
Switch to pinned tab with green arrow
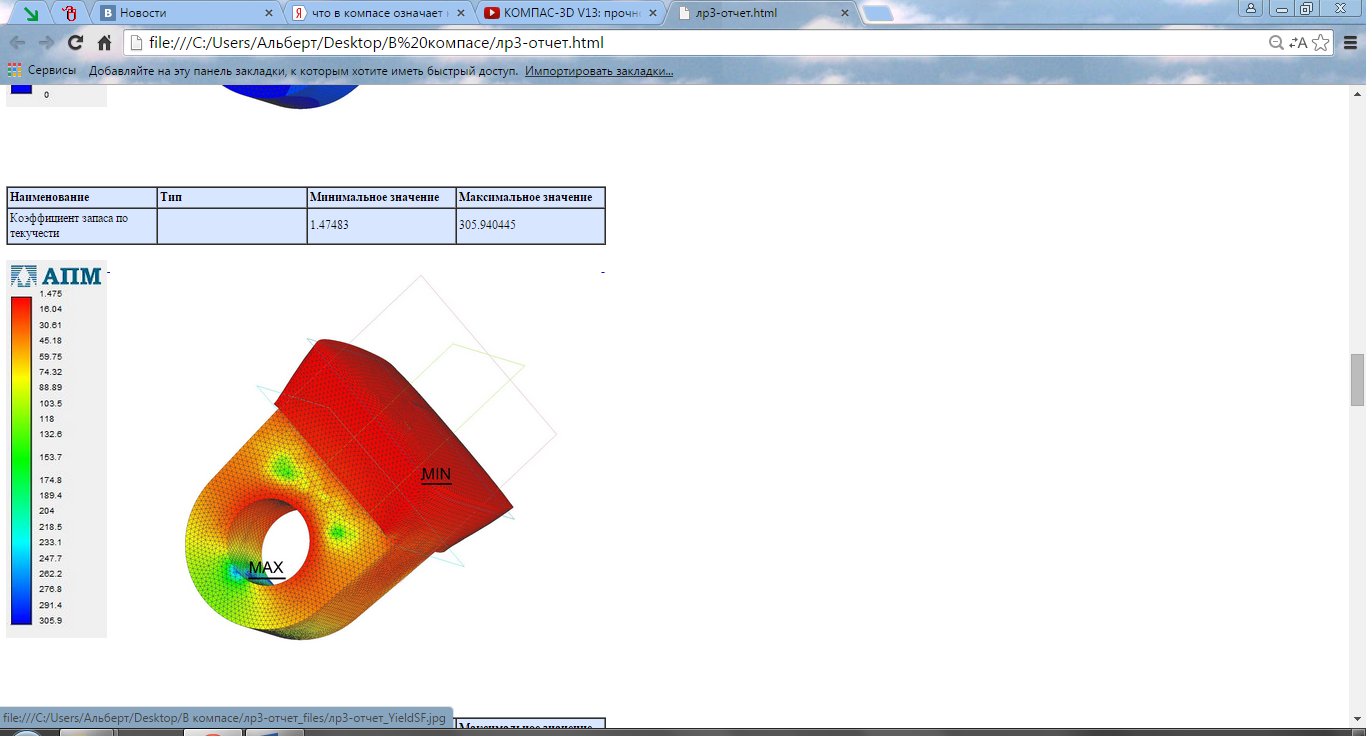click(32, 14)
